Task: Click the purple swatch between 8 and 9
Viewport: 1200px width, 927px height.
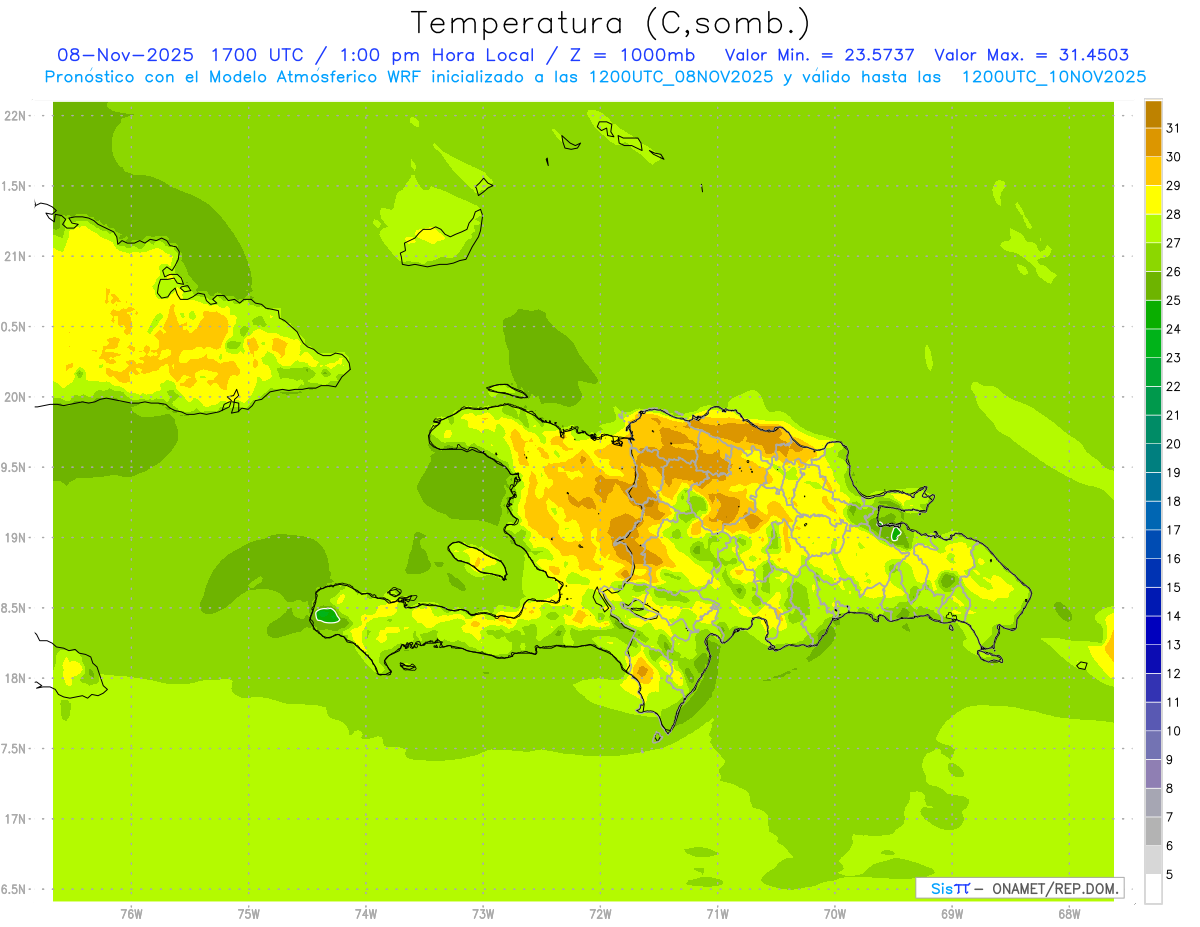Action: point(1153,773)
